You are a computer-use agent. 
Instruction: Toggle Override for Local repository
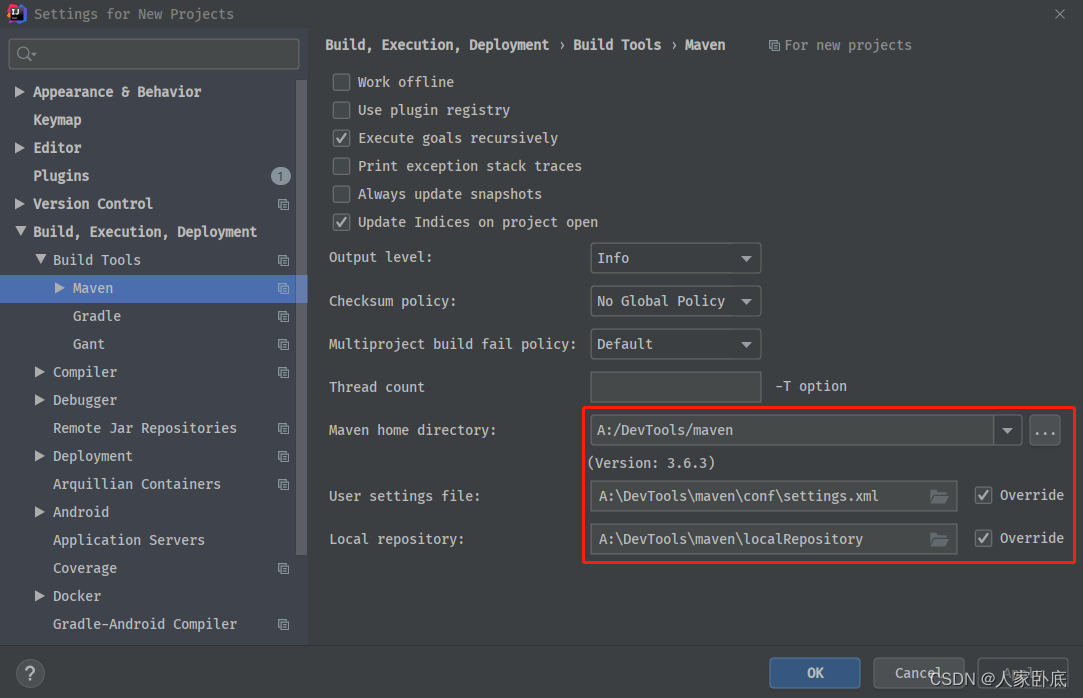coord(984,538)
